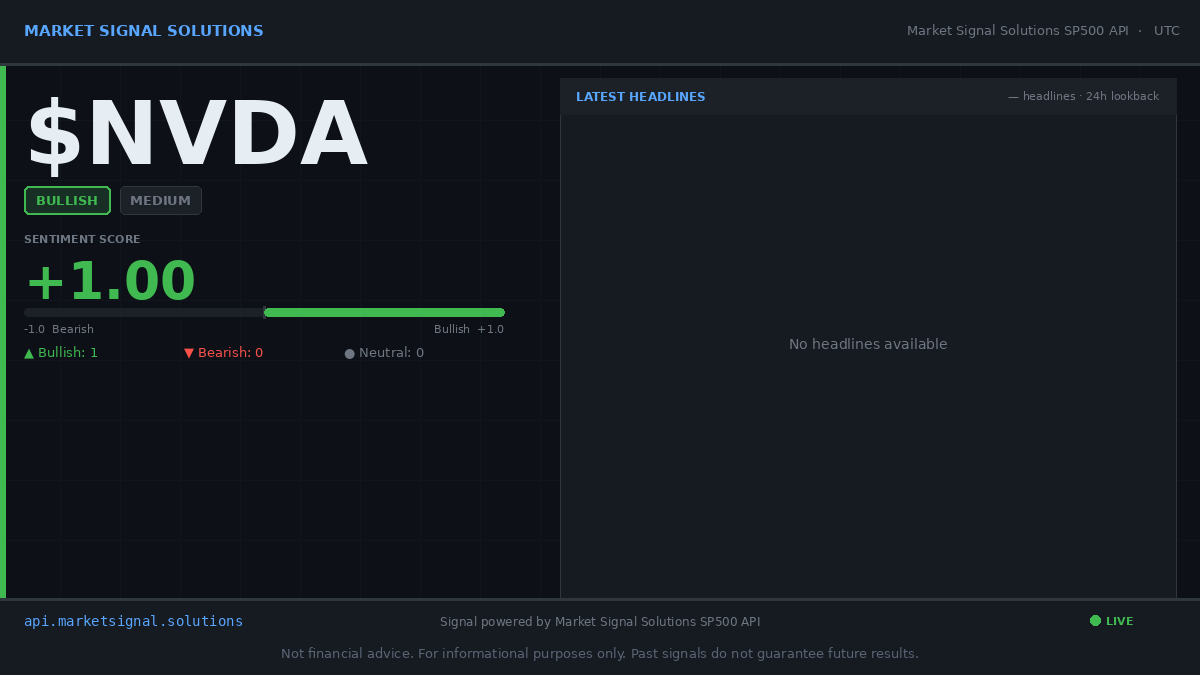Click the Bullish +1.0 scale label
This screenshot has width=1200, height=675.
pyautogui.click(x=469, y=329)
